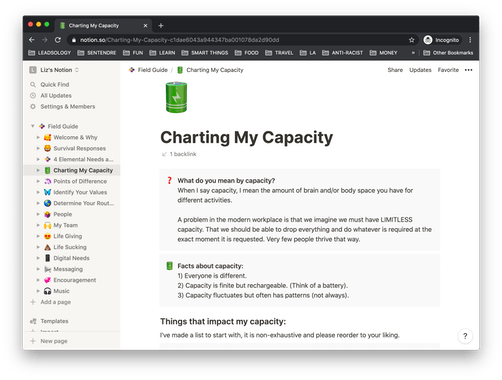Screen dimensions: 502x380
Task: Bookmark the page with the star icon
Action: click(412, 40)
